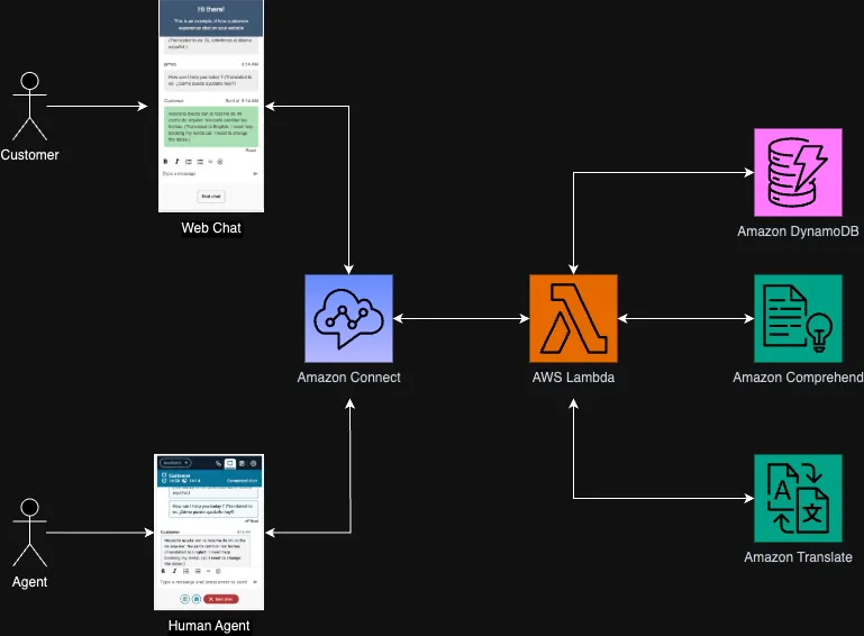The image size is (864, 636).
Task: Click phone icon in Human Agent header
Action: click(x=219, y=463)
